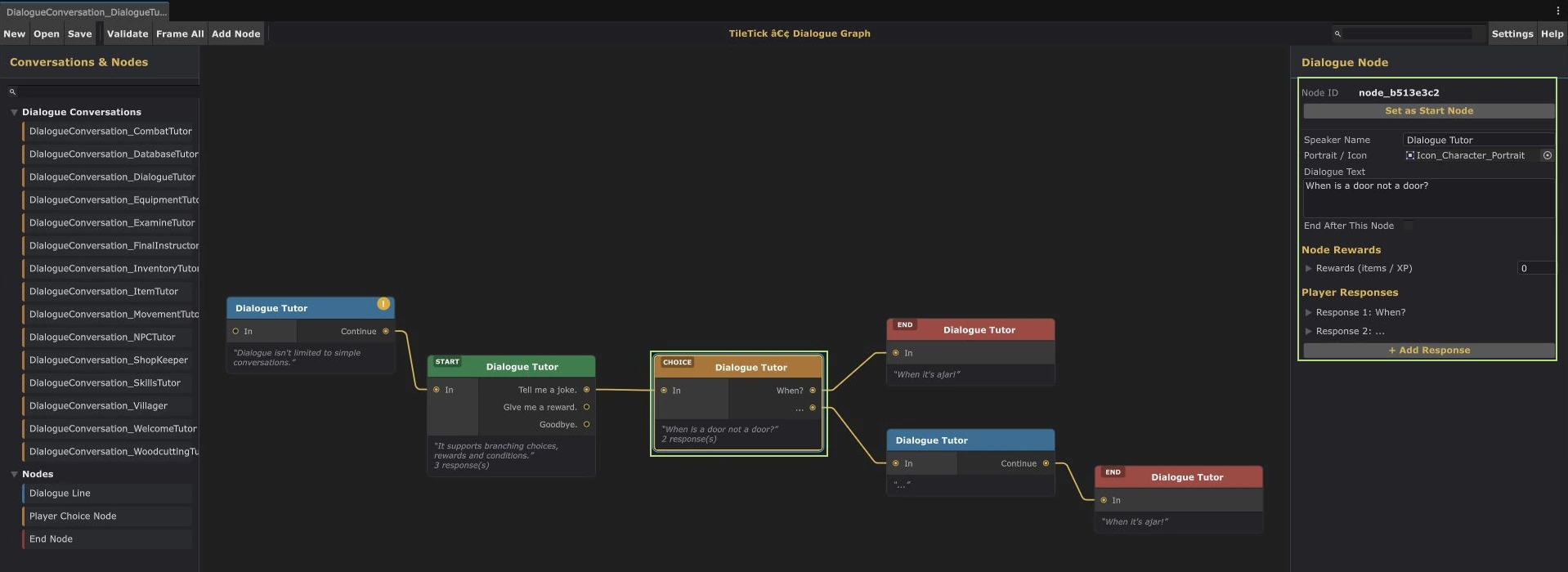This screenshot has width=1568, height=572.
Task: Select DialogueConversation_DatabaseTutor
Action: (110, 154)
